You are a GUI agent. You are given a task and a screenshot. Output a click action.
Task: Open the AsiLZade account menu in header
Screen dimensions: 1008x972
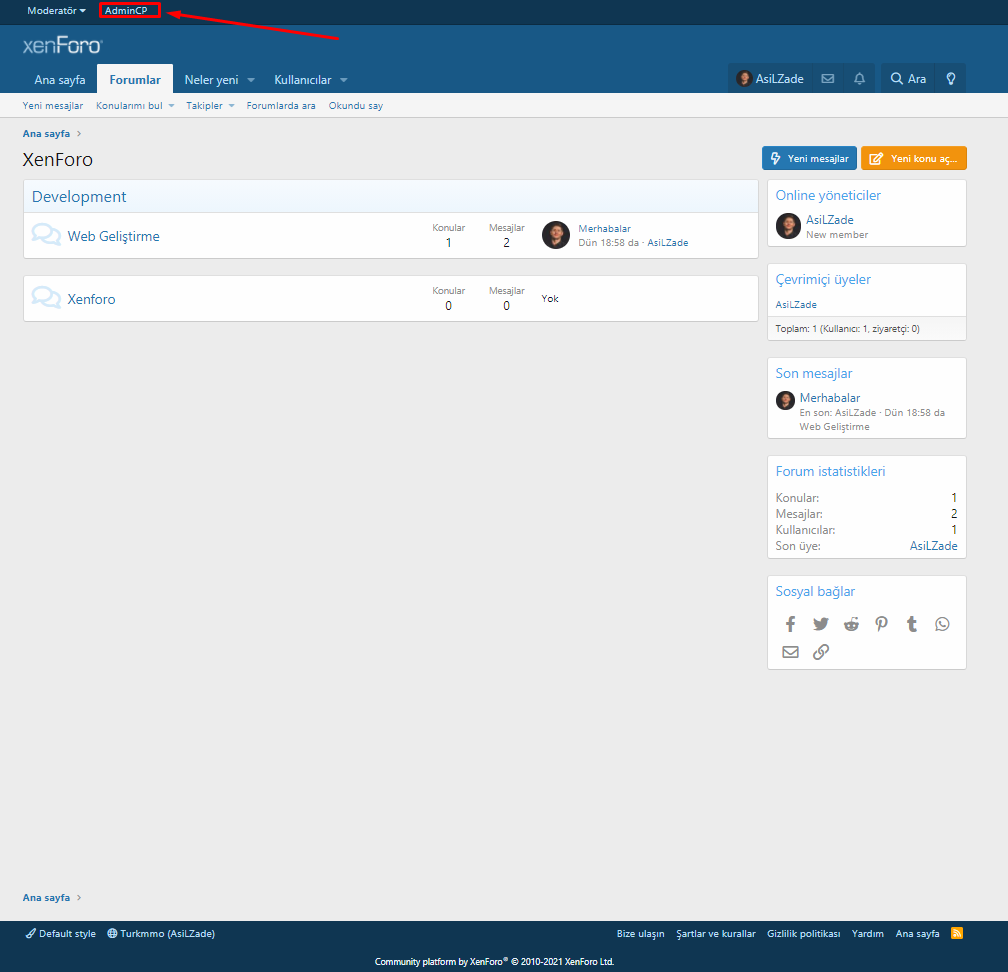click(x=770, y=78)
